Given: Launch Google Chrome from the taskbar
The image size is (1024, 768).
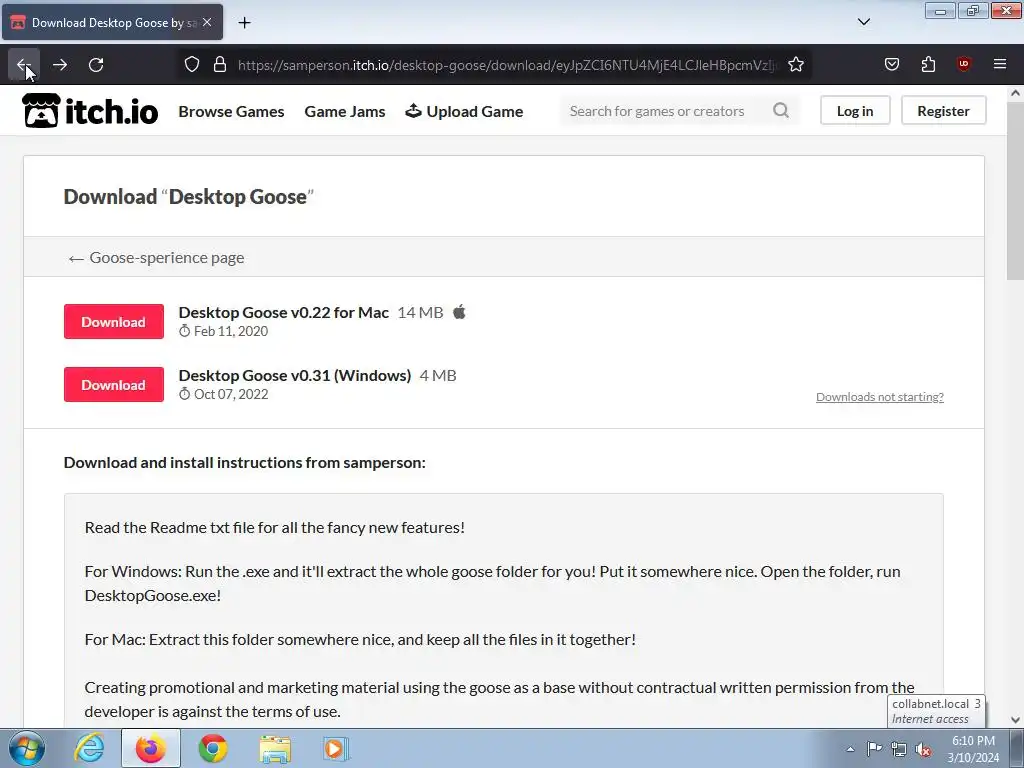Looking at the screenshot, I should pos(213,748).
